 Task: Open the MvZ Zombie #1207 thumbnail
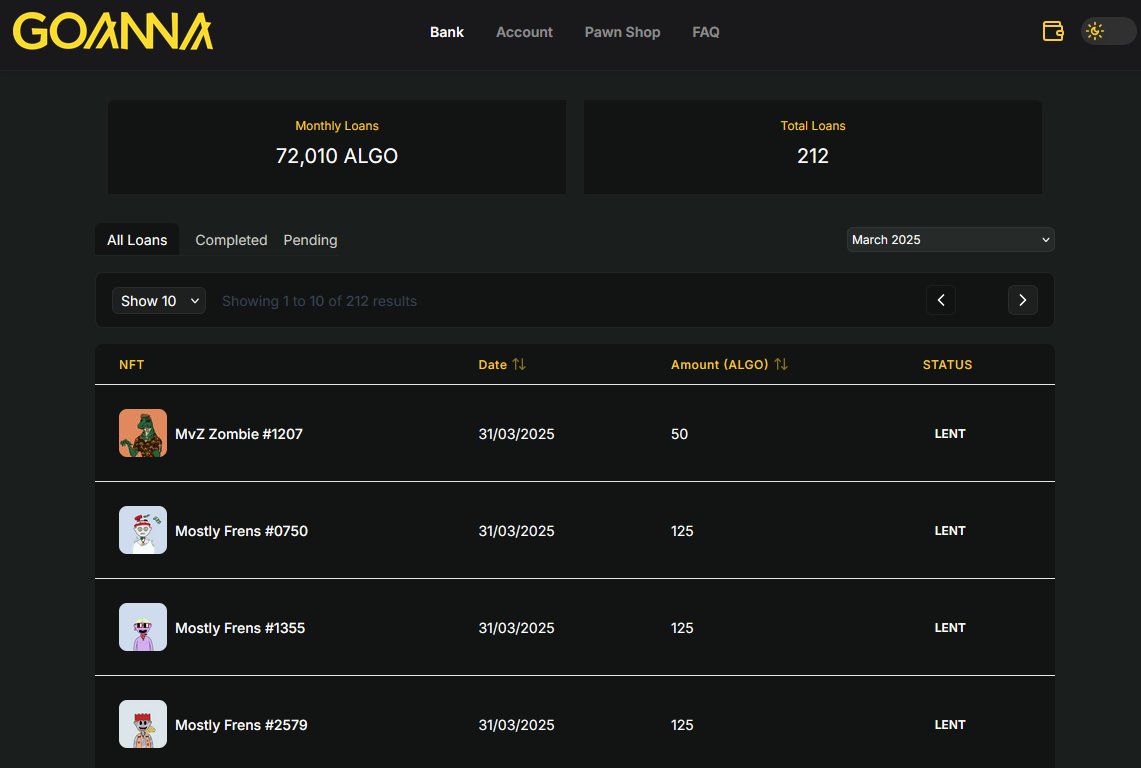[143, 433]
